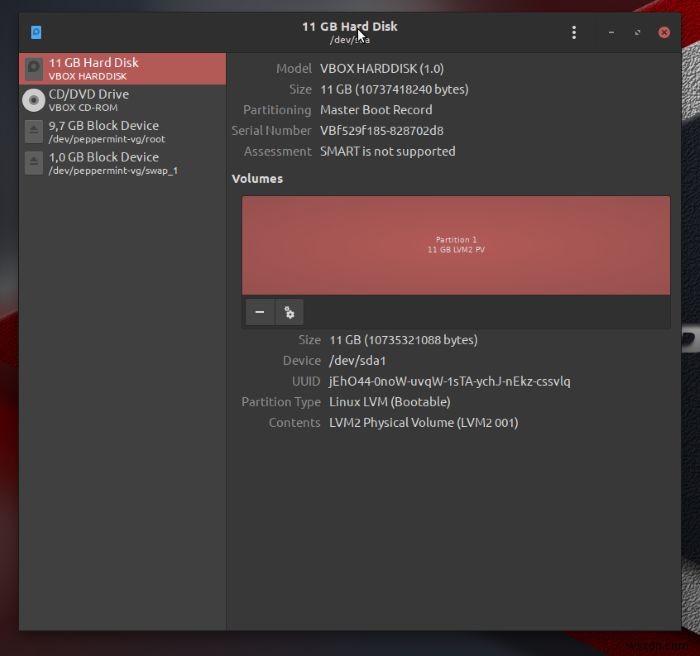Click the /dev/sda1 device value
This screenshot has height=656, width=700.
point(357,360)
